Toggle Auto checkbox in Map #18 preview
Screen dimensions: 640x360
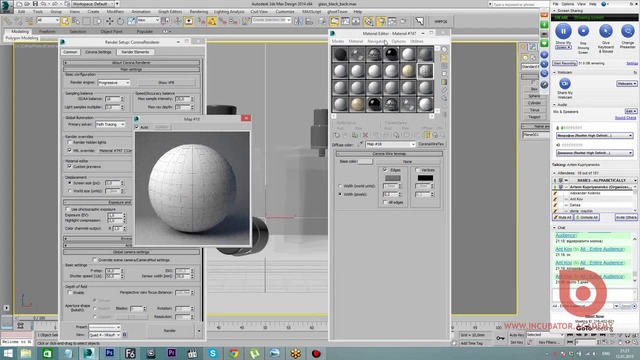pos(137,127)
